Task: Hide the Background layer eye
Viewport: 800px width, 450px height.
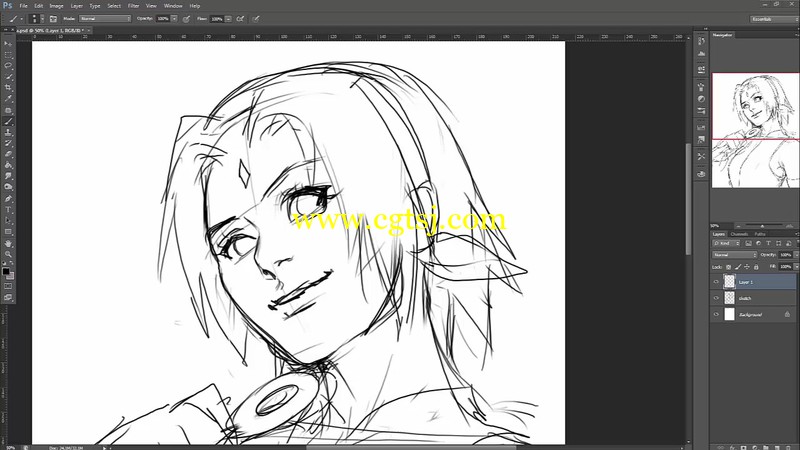Action: [x=716, y=314]
